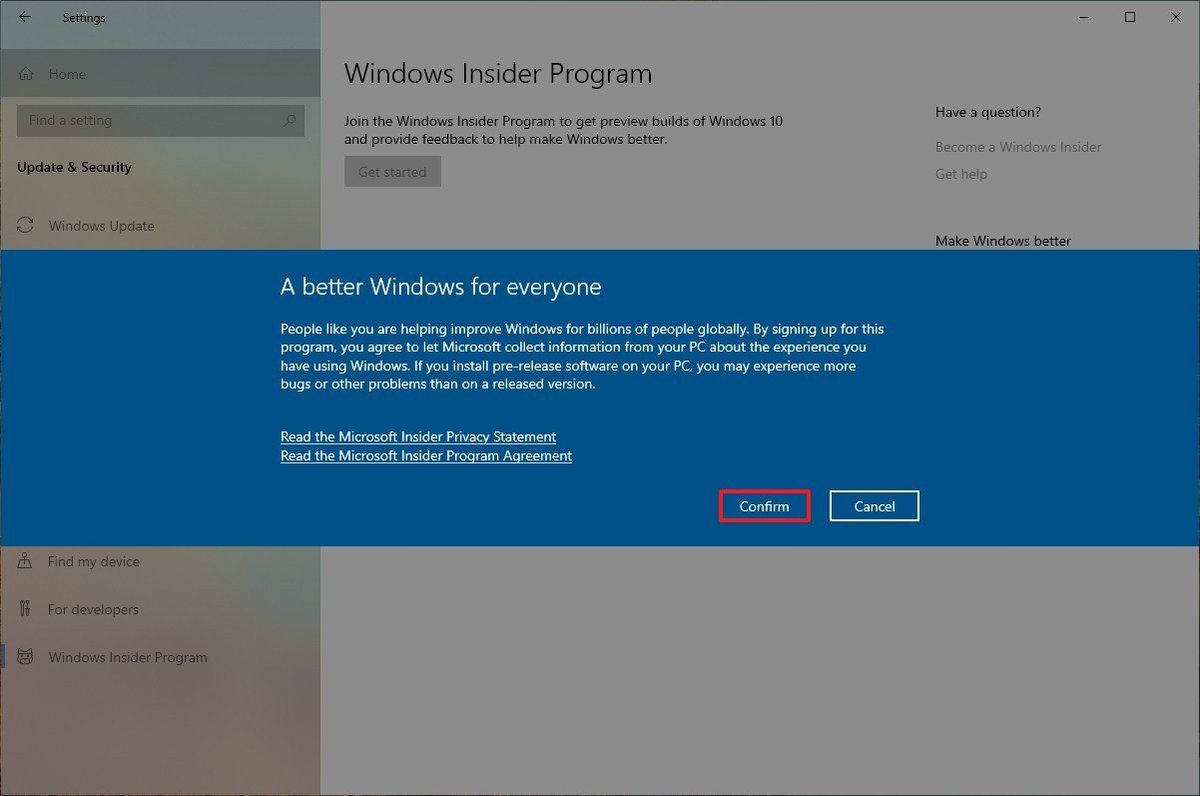This screenshot has width=1200, height=796.
Task: Click the Get help link
Action: (961, 173)
